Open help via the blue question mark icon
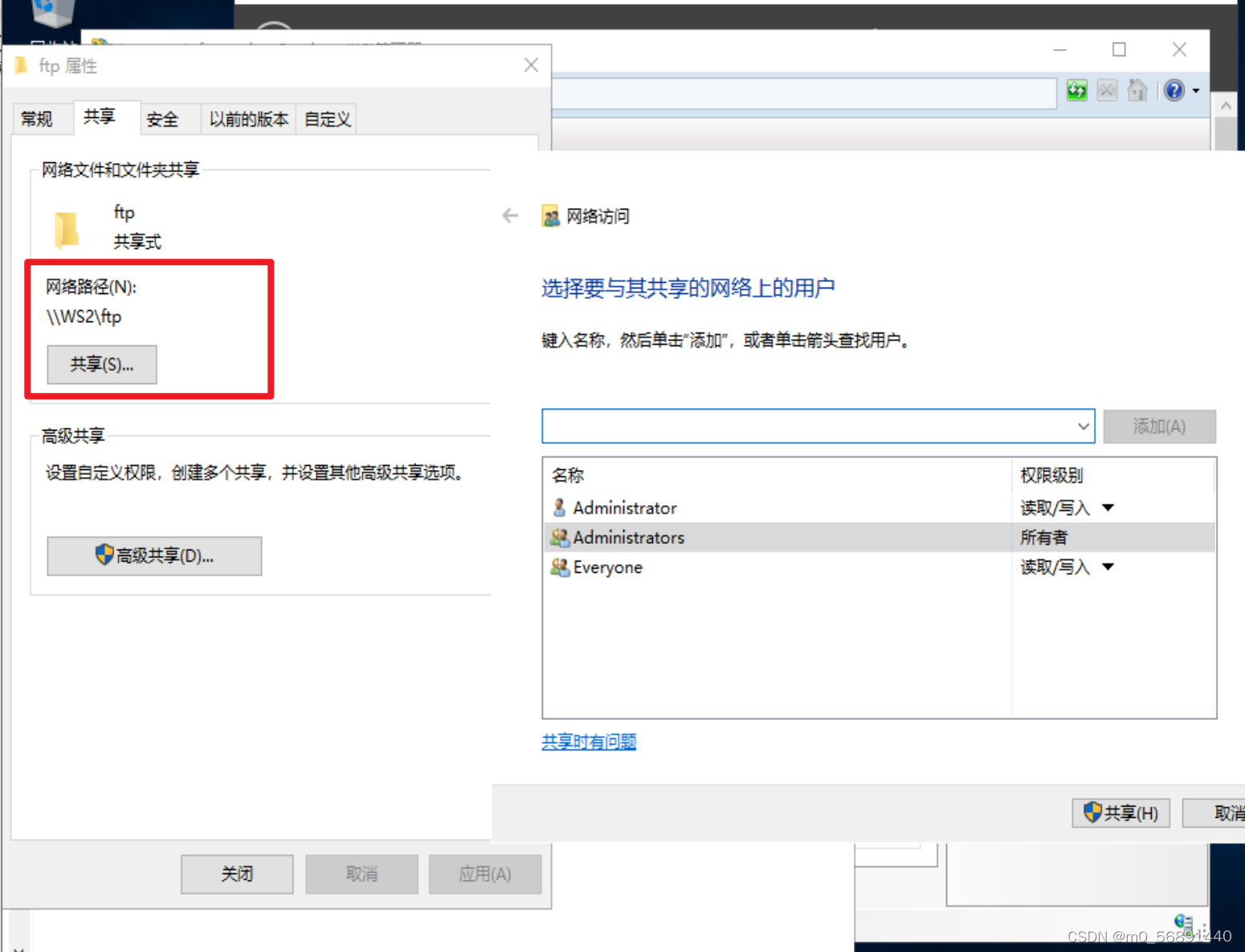Image resolution: width=1245 pixels, height=952 pixels. tap(1174, 91)
